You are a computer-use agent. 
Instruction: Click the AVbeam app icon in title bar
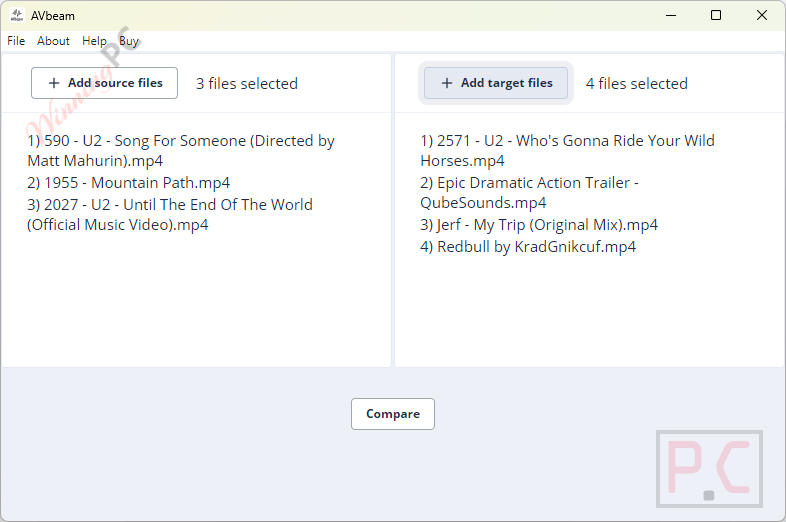tap(17, 16)
